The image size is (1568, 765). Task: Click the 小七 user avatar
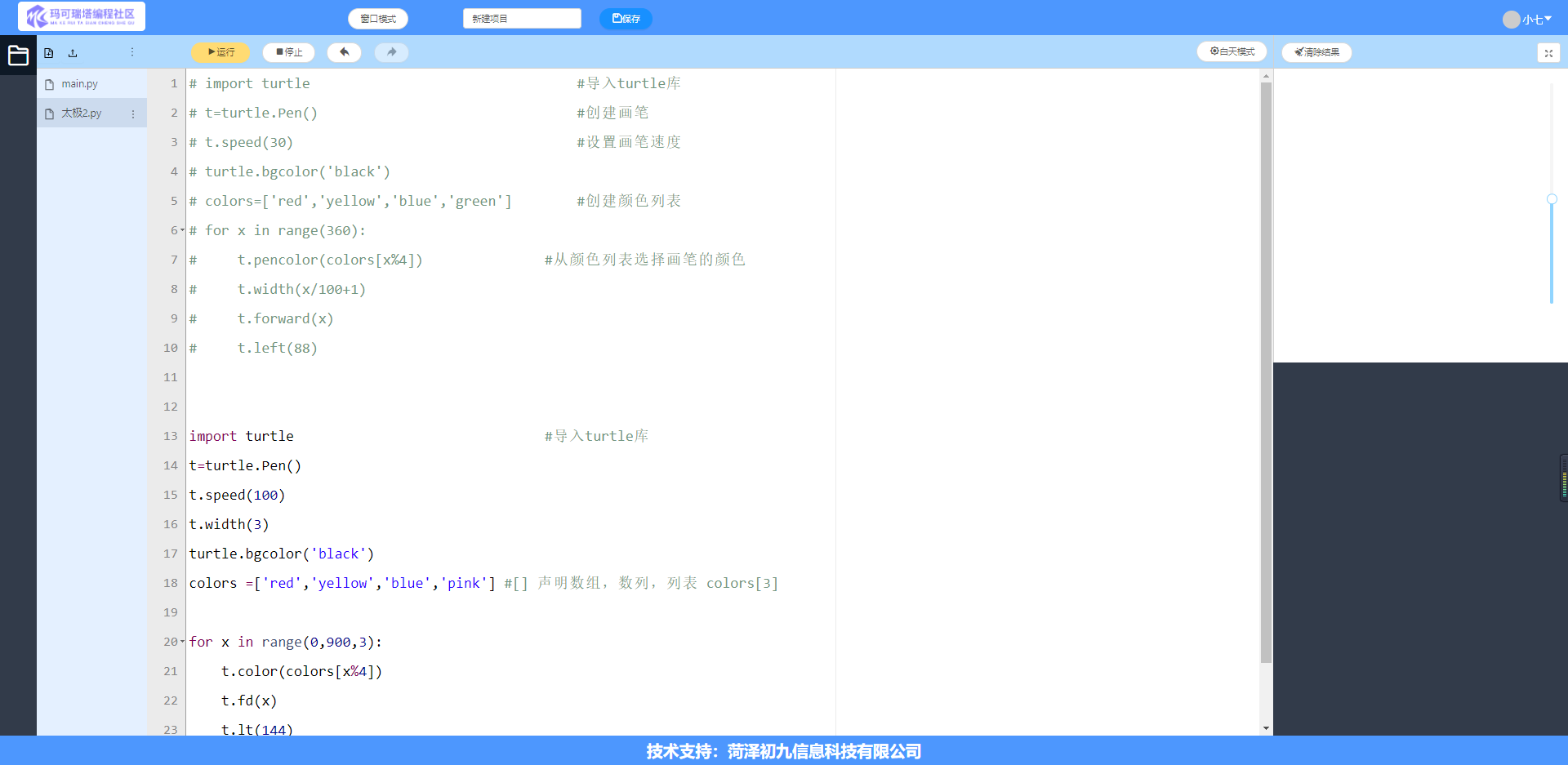[x=1511, y=20]
